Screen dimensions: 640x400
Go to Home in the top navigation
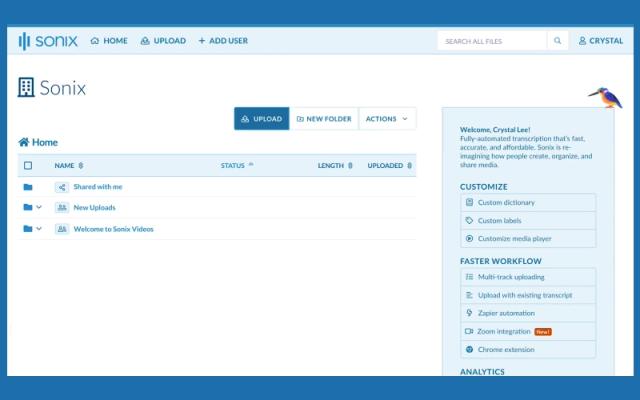(109, 41)
